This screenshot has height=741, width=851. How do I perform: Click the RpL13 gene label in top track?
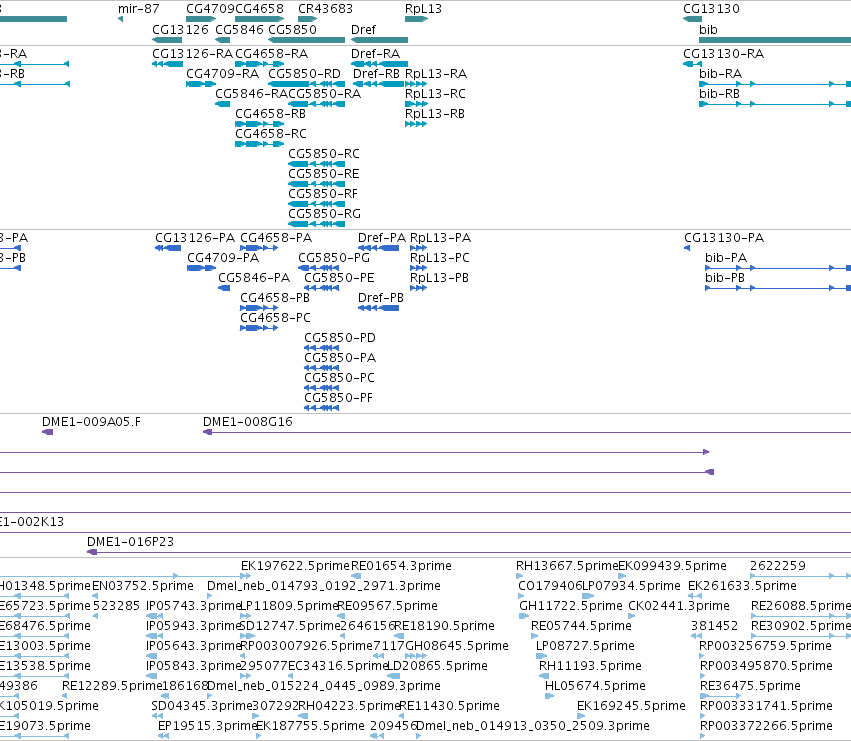423,9
